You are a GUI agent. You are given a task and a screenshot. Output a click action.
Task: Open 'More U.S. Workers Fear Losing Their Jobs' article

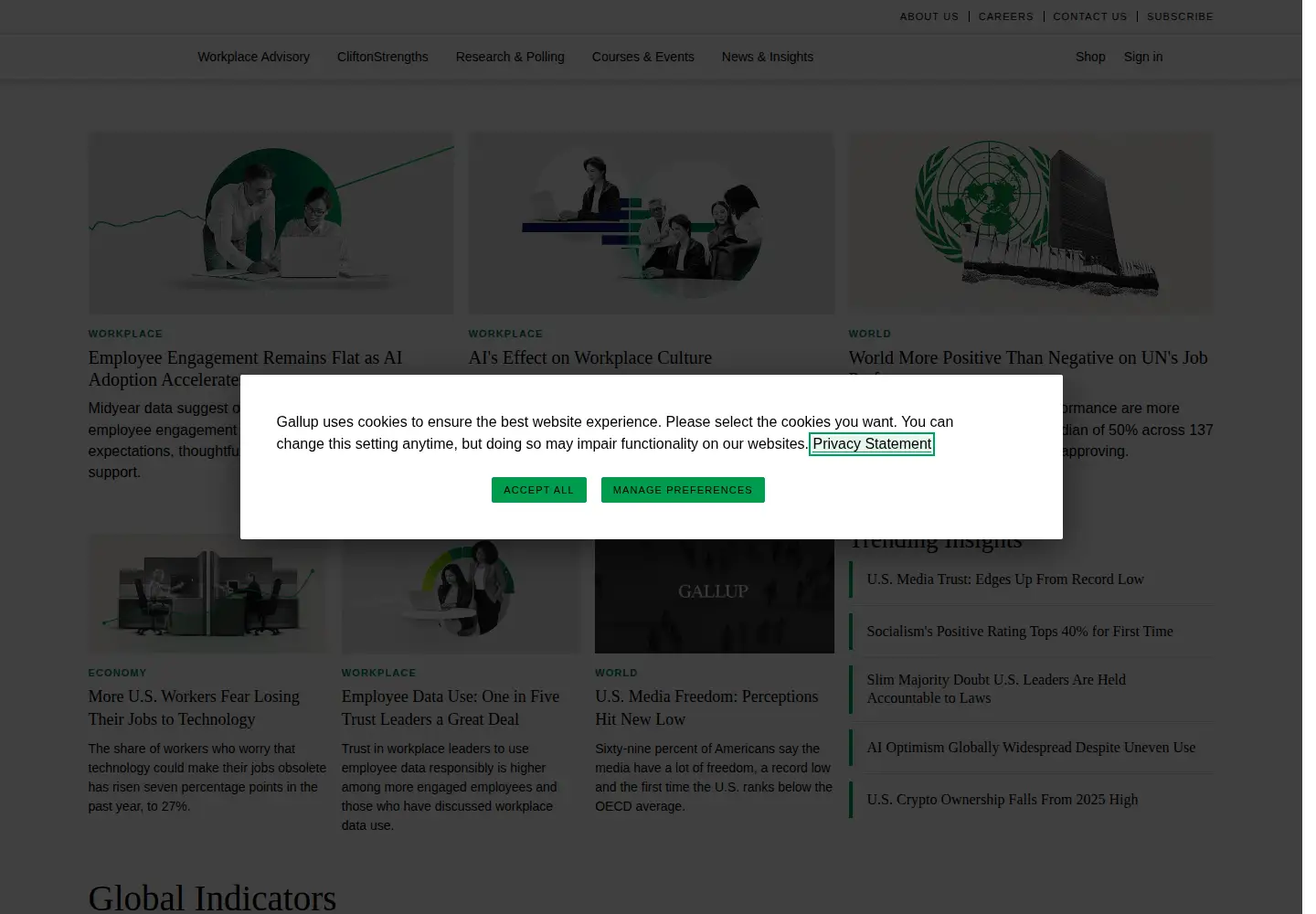[x=194, y=708]
